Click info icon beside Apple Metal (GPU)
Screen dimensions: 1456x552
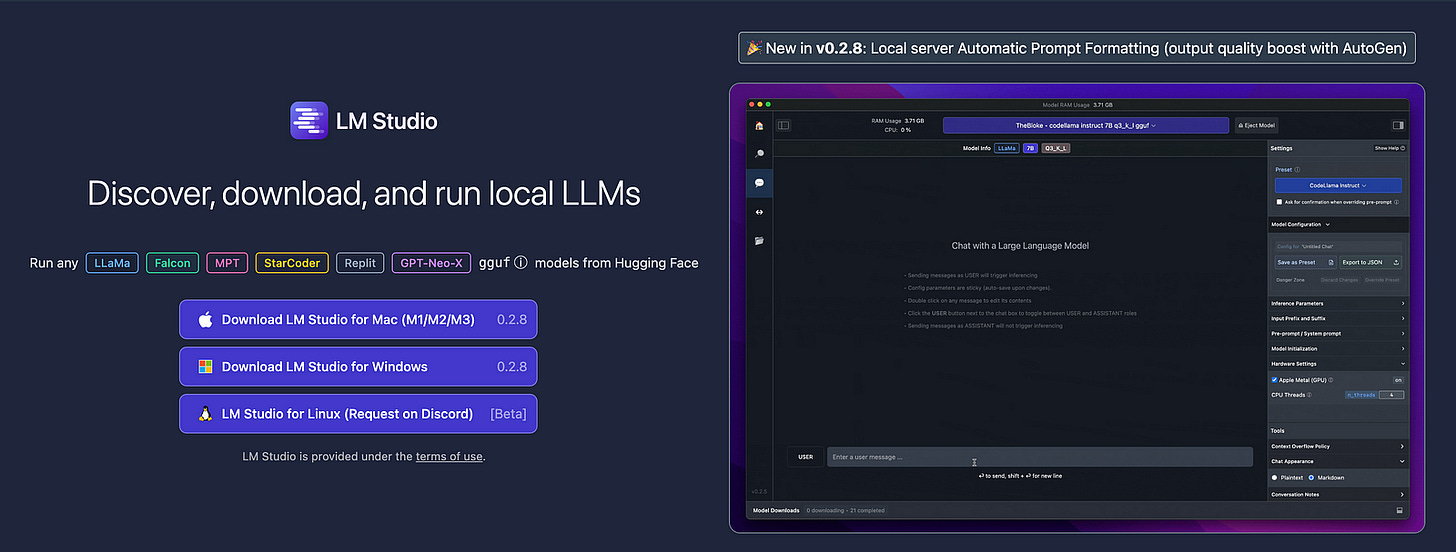pos(1331,380)
